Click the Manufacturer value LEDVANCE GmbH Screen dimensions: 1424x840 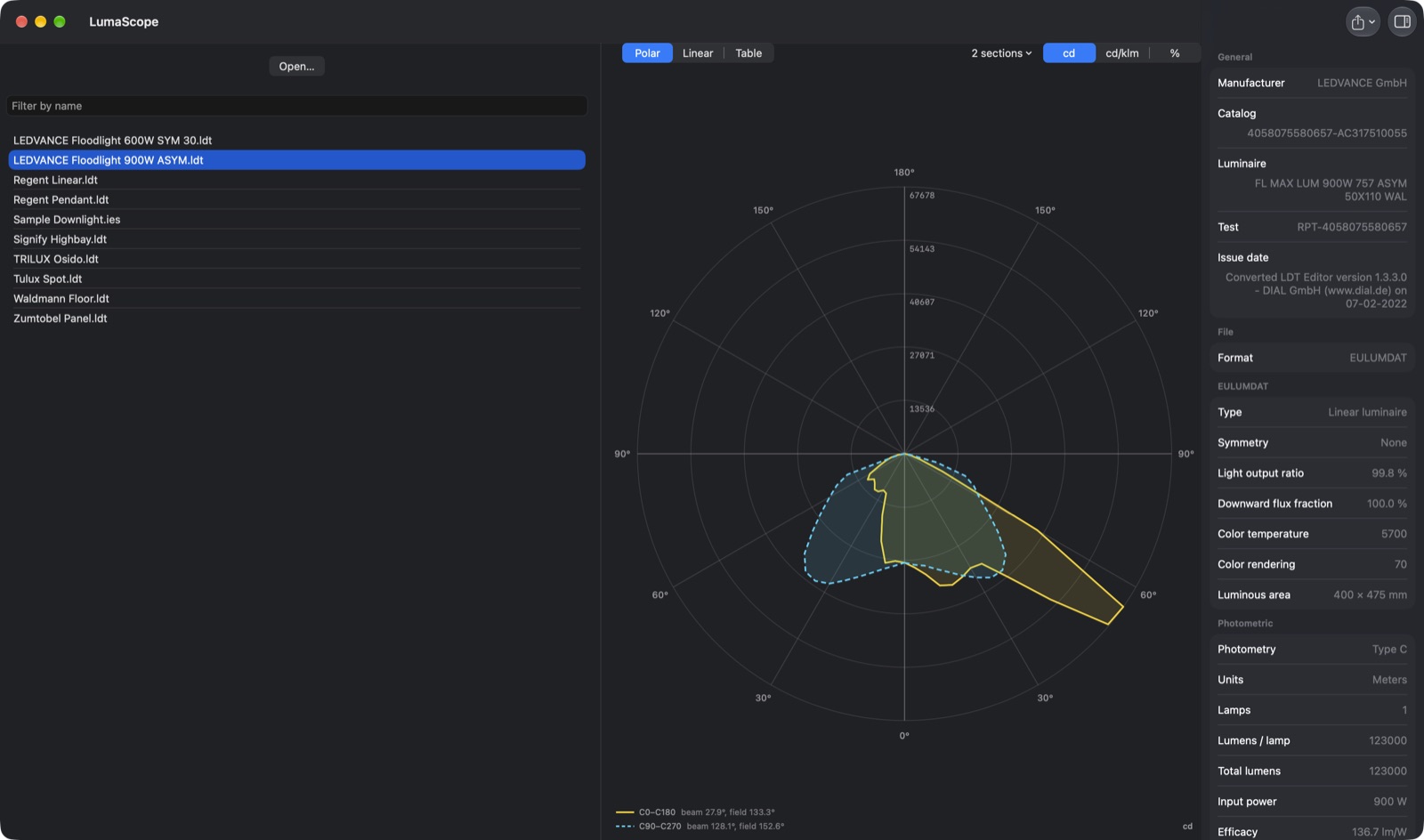coord(1362,83)
